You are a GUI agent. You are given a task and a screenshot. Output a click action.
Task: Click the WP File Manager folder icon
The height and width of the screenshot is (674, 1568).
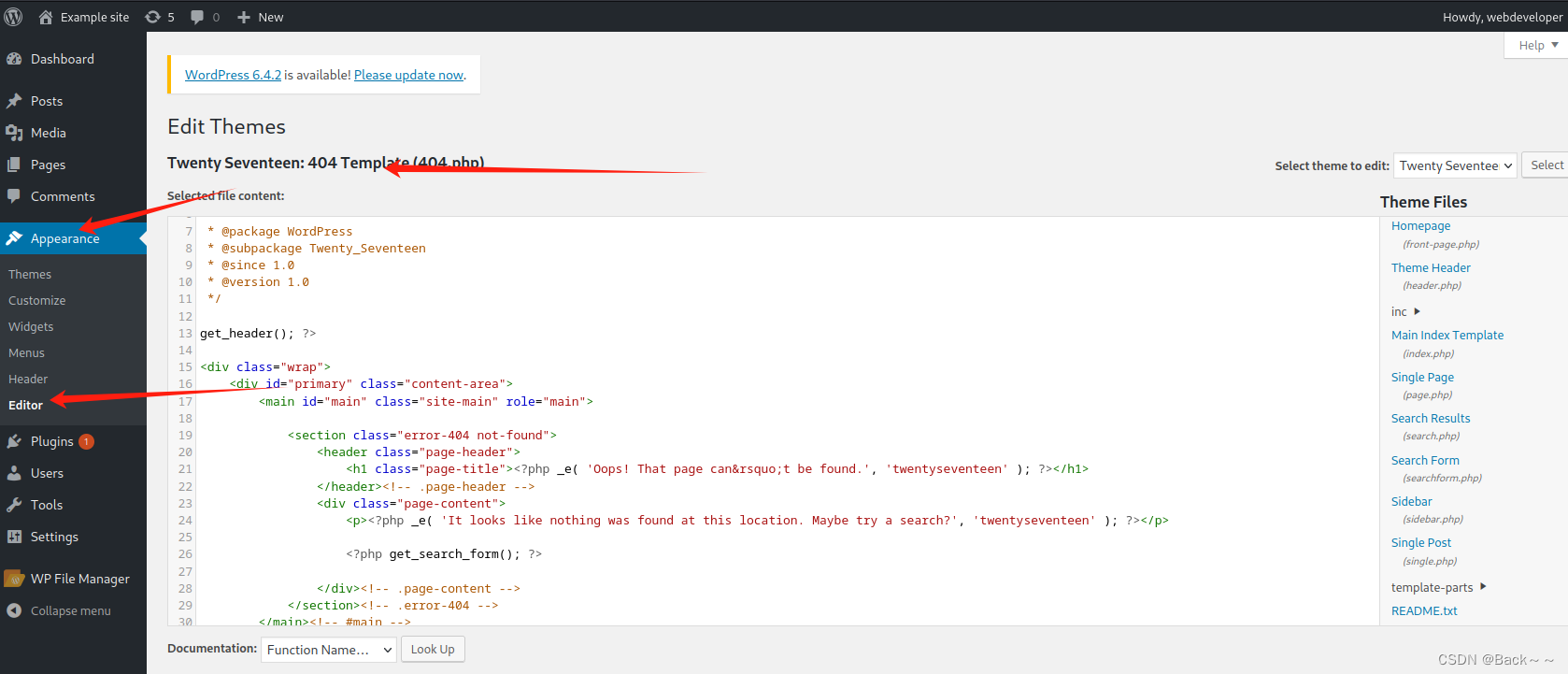pos(14,579)
